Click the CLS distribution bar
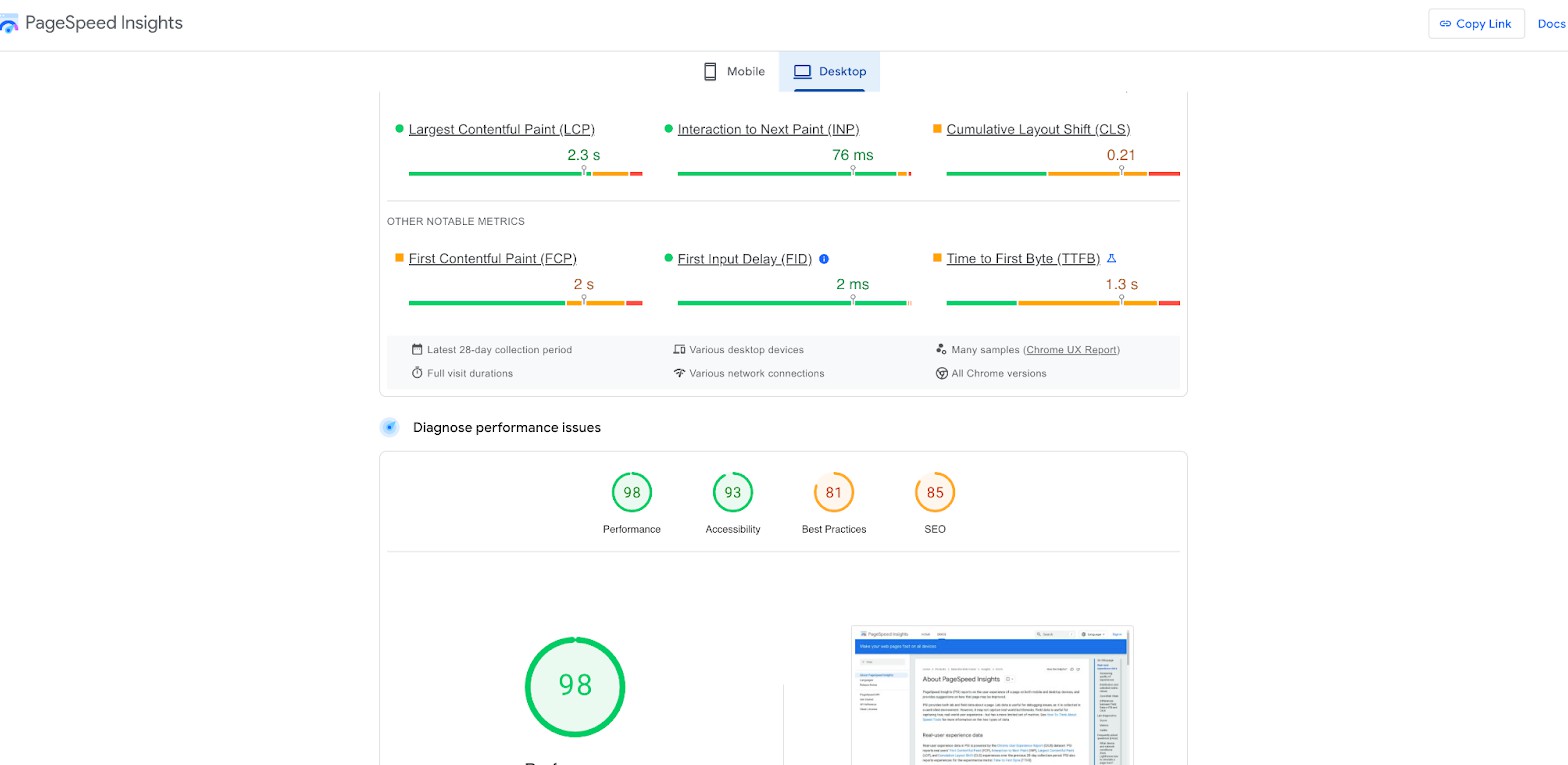This screenshot has height=765, width=1568. point(1063,174)
